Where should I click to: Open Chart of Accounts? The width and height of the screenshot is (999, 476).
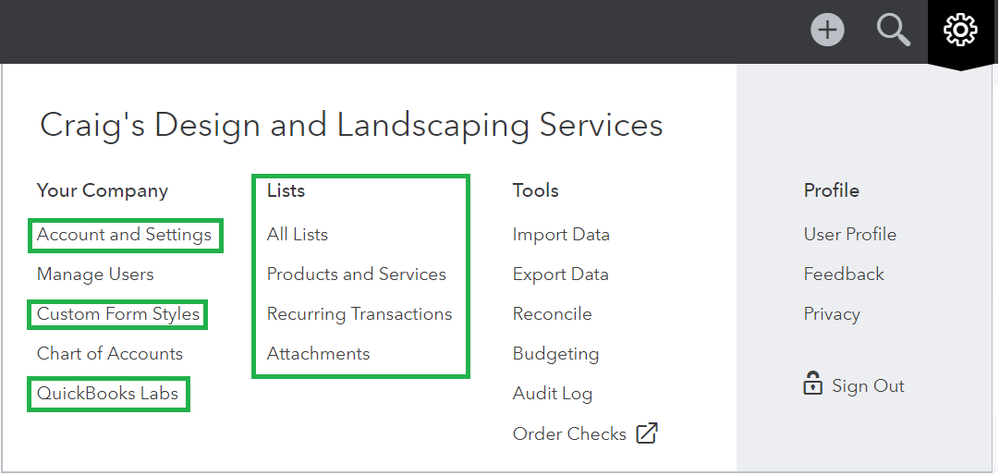coord(110,354)
